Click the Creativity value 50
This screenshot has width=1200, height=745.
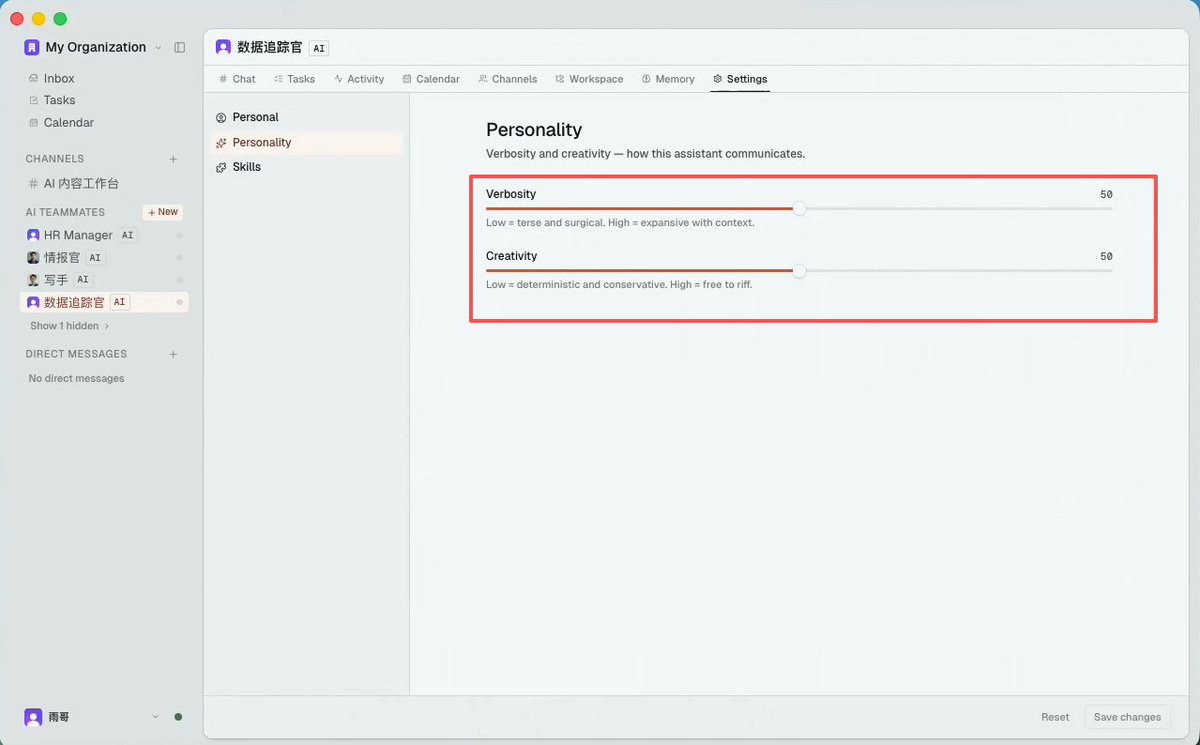[x=1106, y=256]
